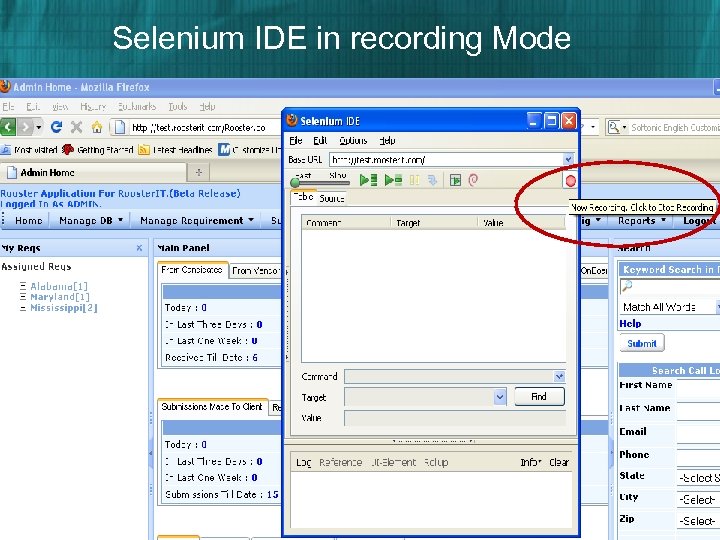The width and height of the screenshot is (720, 540).
Task: Stop loading with Firefox X icon
Action: [x=77, y=127]
